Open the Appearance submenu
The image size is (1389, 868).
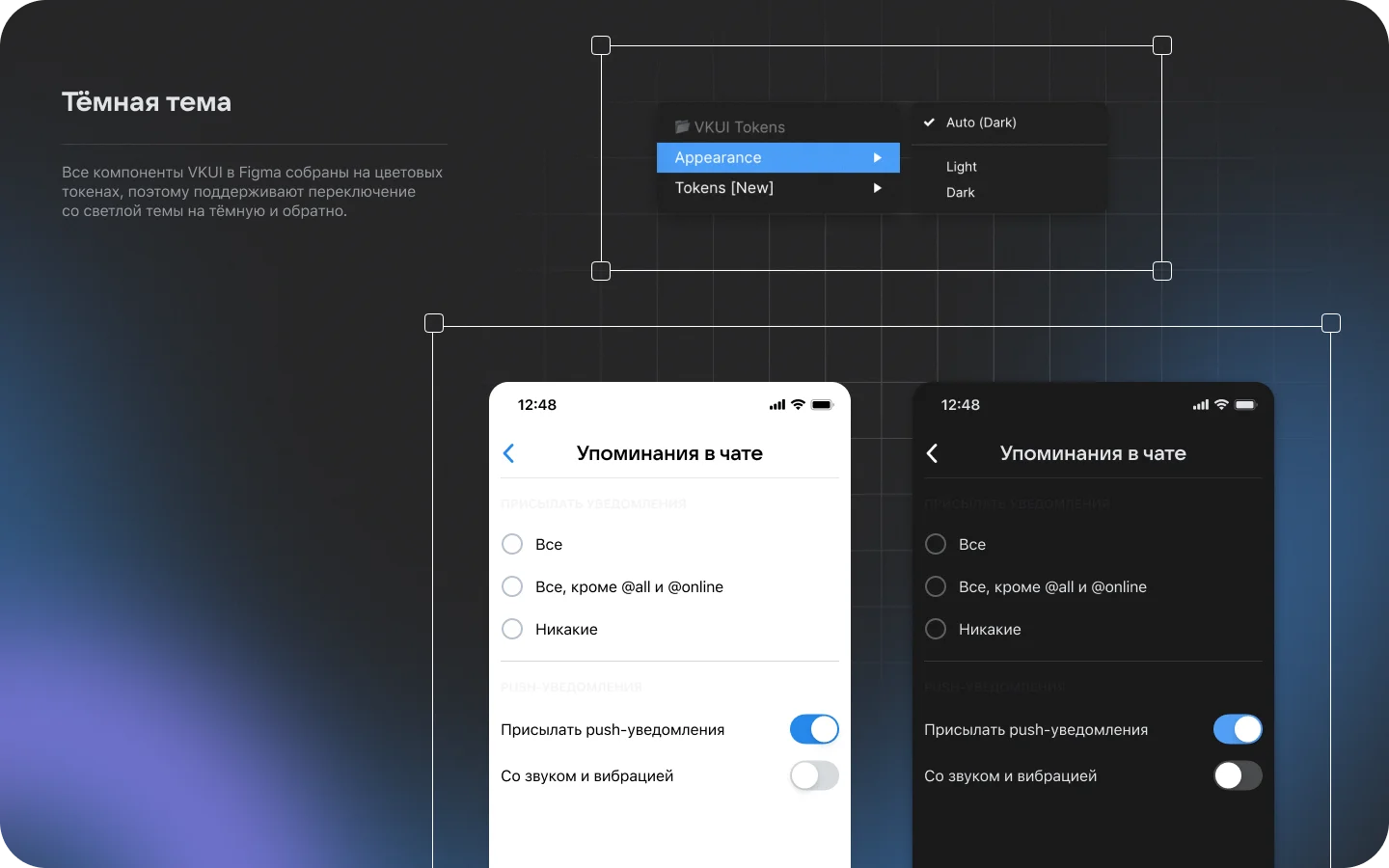point(777,157)
